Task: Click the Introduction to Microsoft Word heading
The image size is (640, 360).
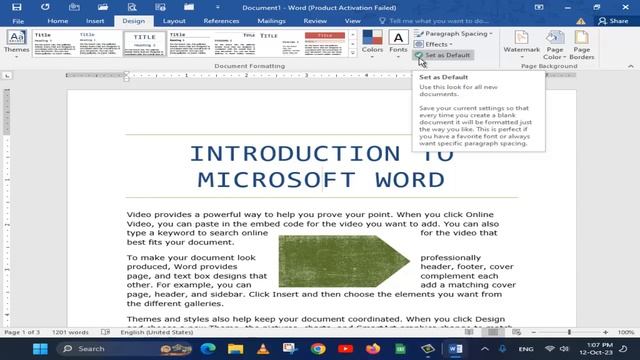Action: click(x=322, y=167)
